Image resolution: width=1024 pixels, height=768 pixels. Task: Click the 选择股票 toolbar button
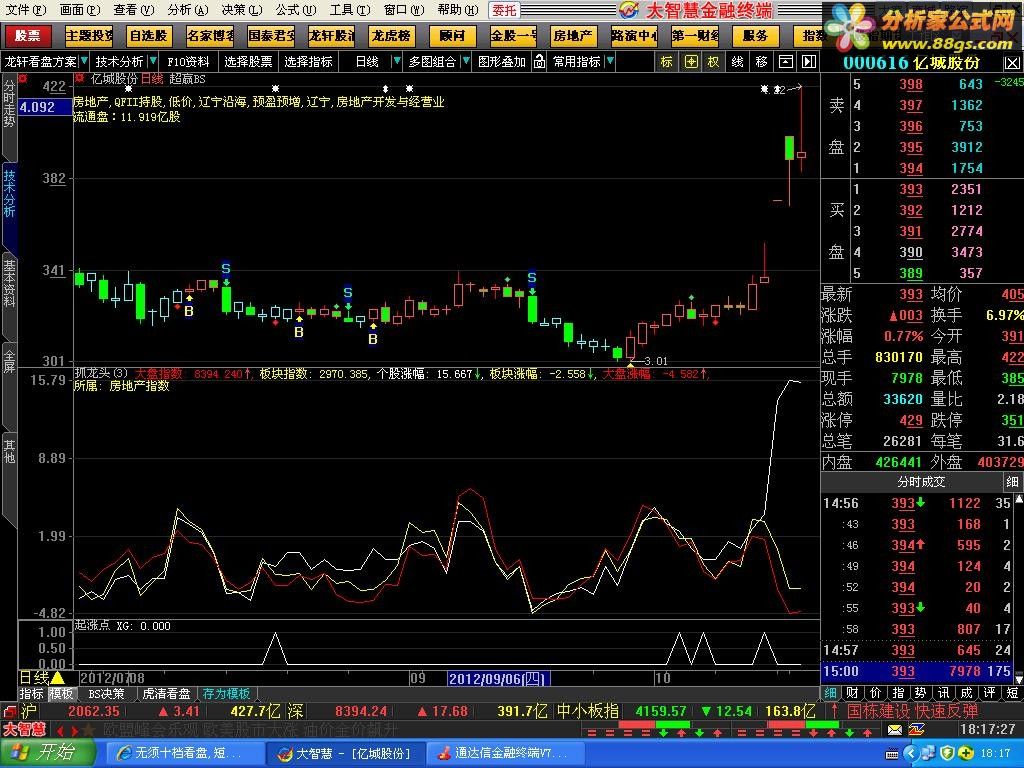248,61
